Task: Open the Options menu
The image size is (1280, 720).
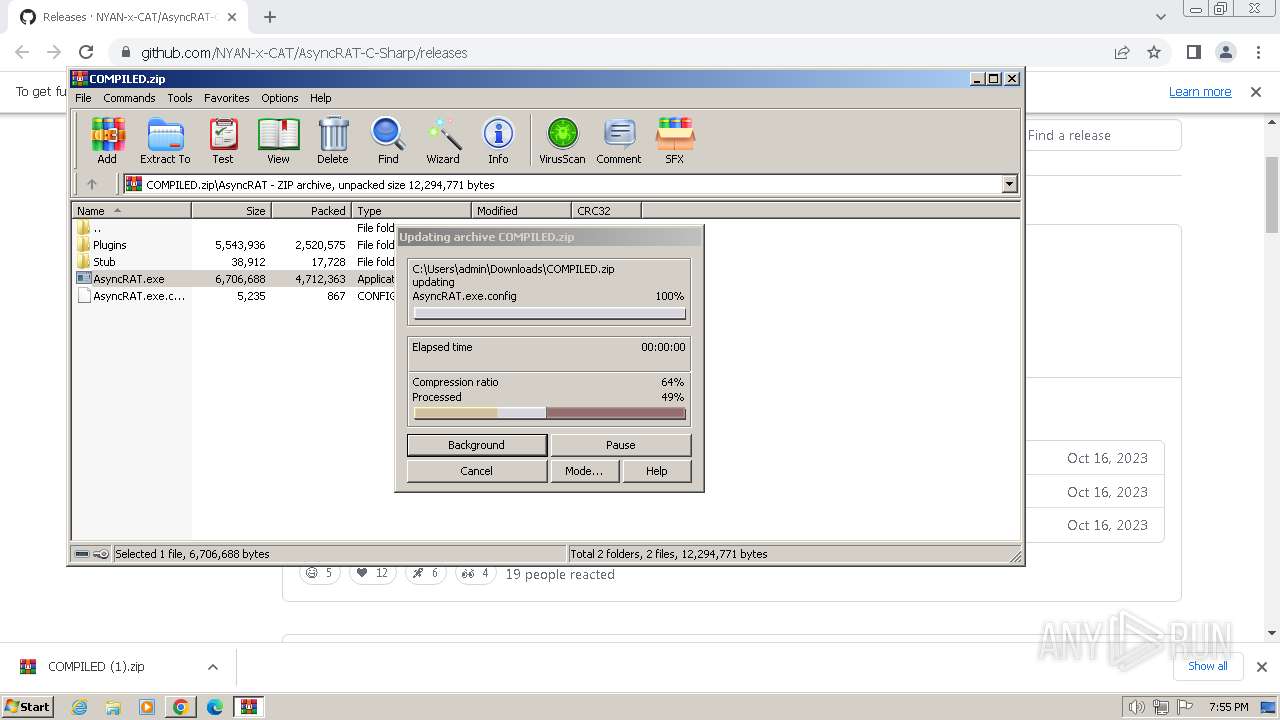Action: pos(280,98)
